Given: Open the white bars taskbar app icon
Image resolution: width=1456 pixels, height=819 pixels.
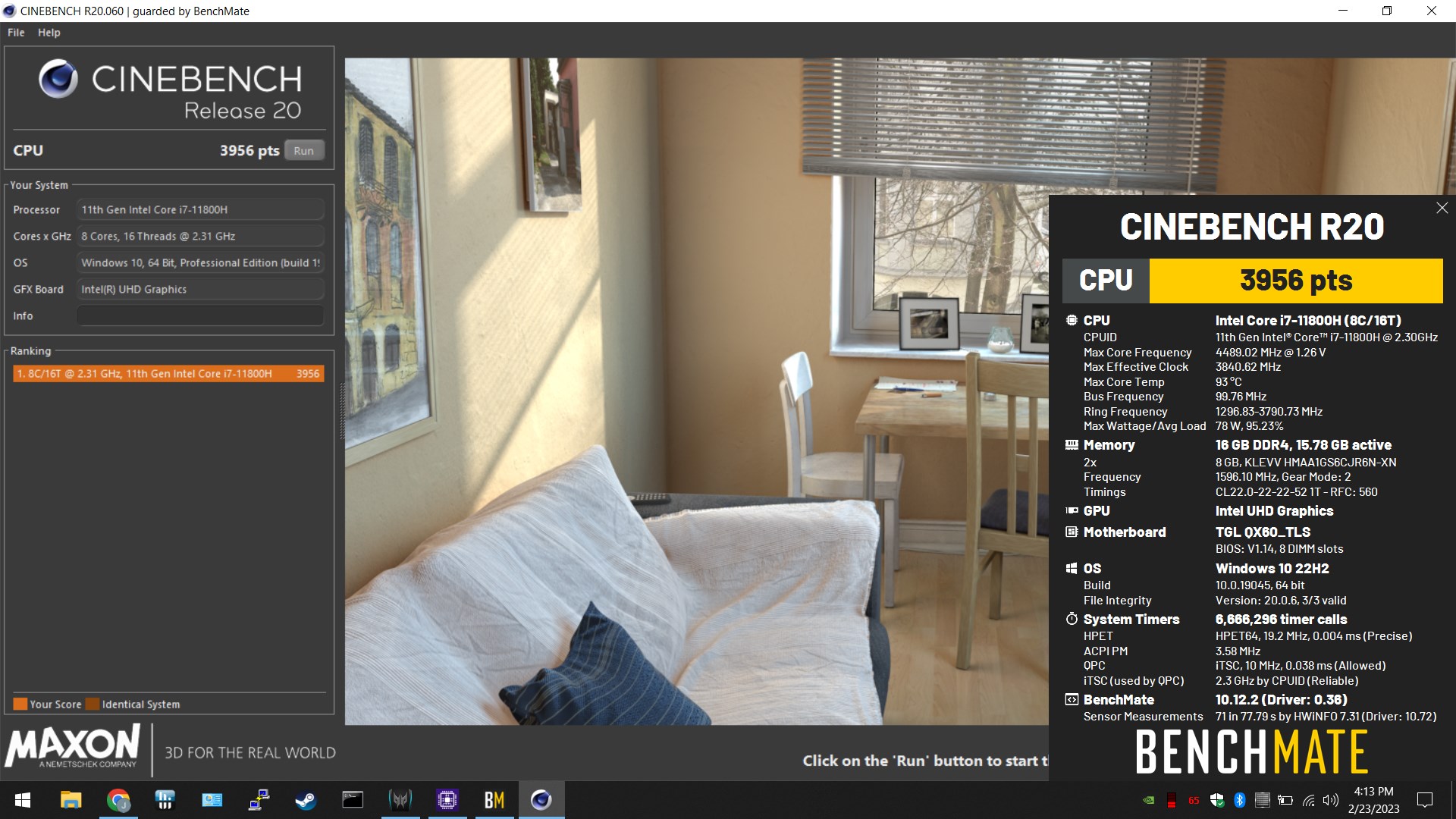Looking at the screenshot, I should coord(165,800).
